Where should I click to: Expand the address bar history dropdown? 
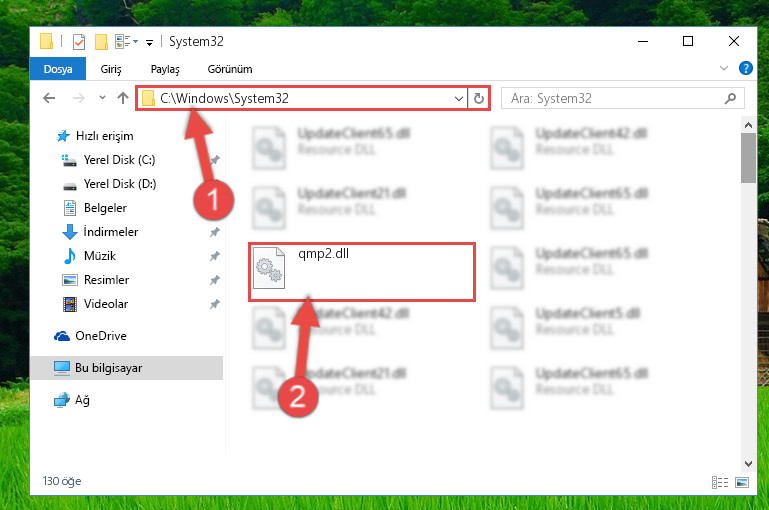pyautogui.click(x=459, y=99)
